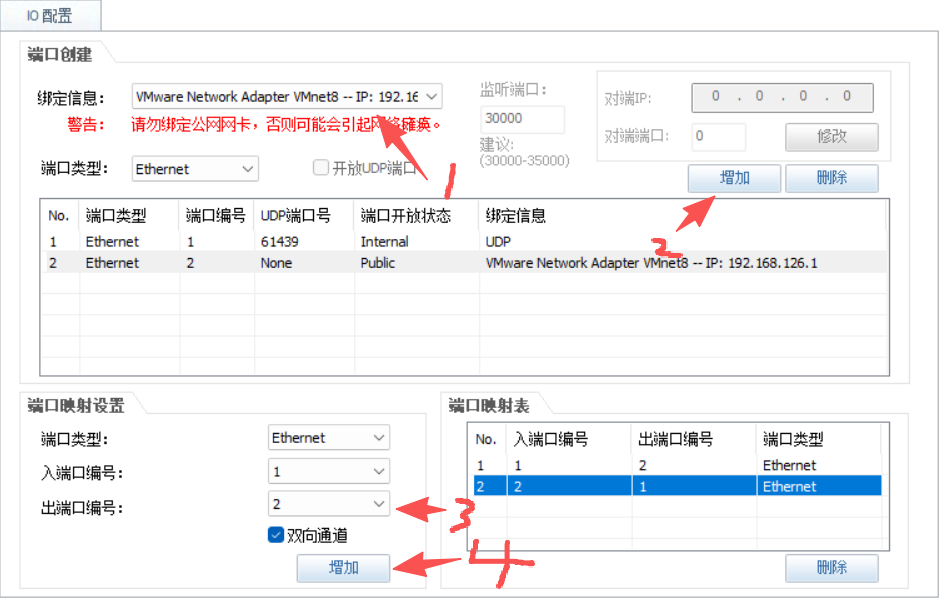Click 增加 button in 端口映射设置
Viewport: 939px width, 598px height.
(343, 567)
